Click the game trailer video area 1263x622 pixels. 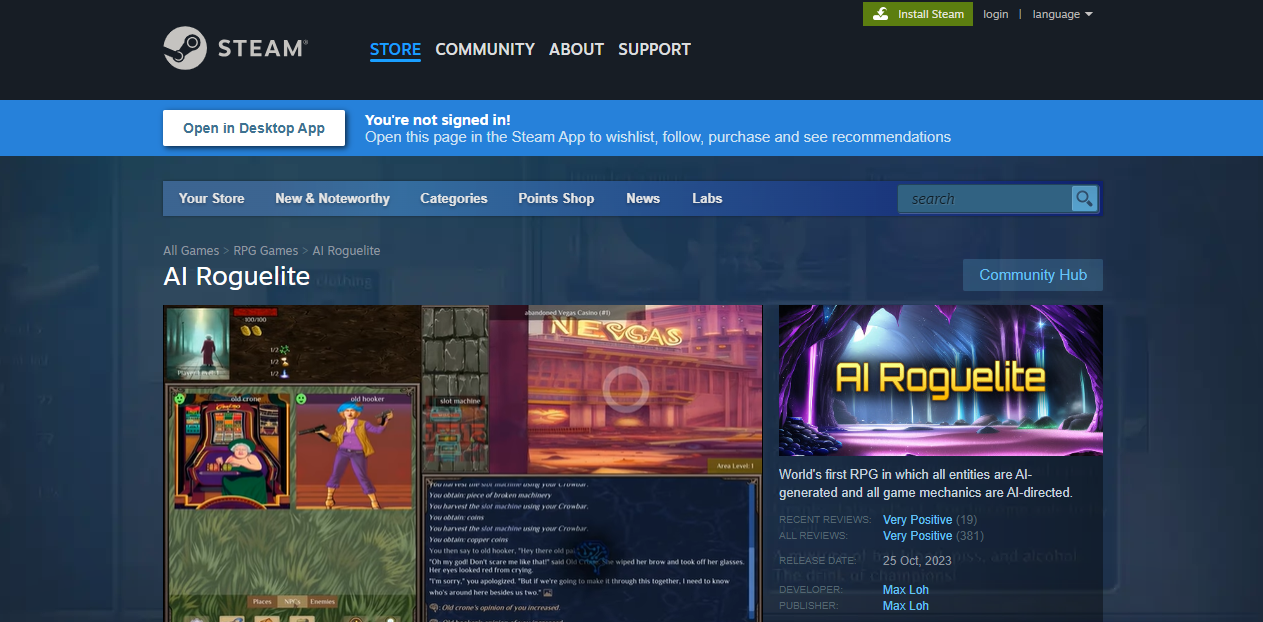(x=462, y=463)
